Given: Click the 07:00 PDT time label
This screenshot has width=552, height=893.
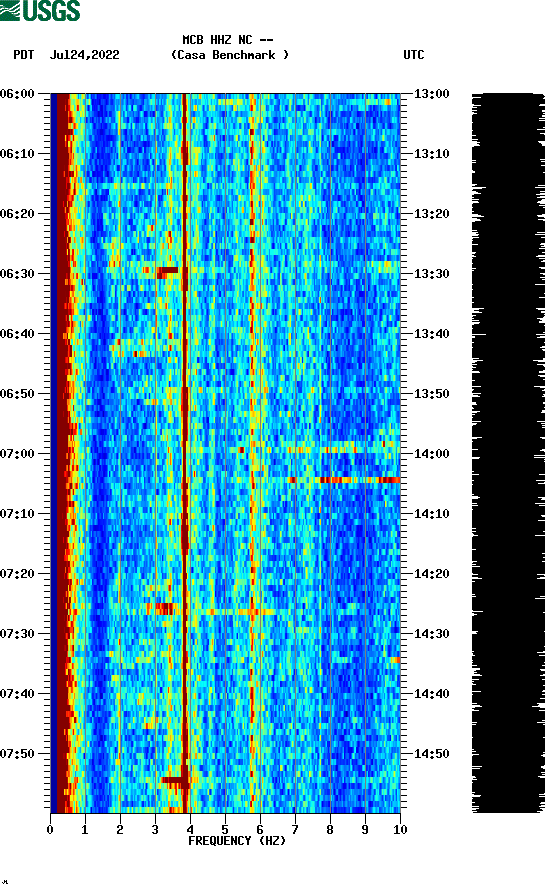Looking at the screenshot, I should [18, 454].
